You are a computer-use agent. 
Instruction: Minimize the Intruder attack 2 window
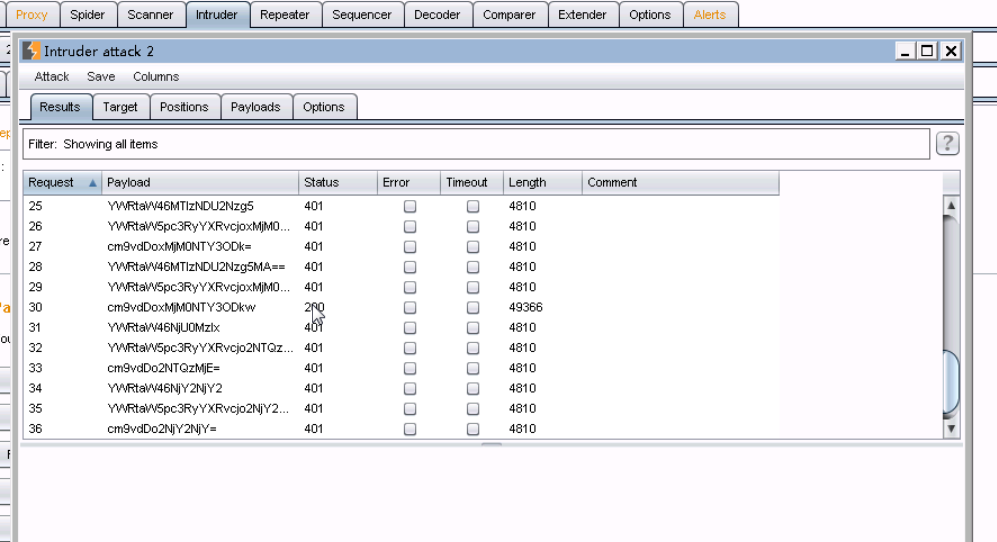coord(905,51)
